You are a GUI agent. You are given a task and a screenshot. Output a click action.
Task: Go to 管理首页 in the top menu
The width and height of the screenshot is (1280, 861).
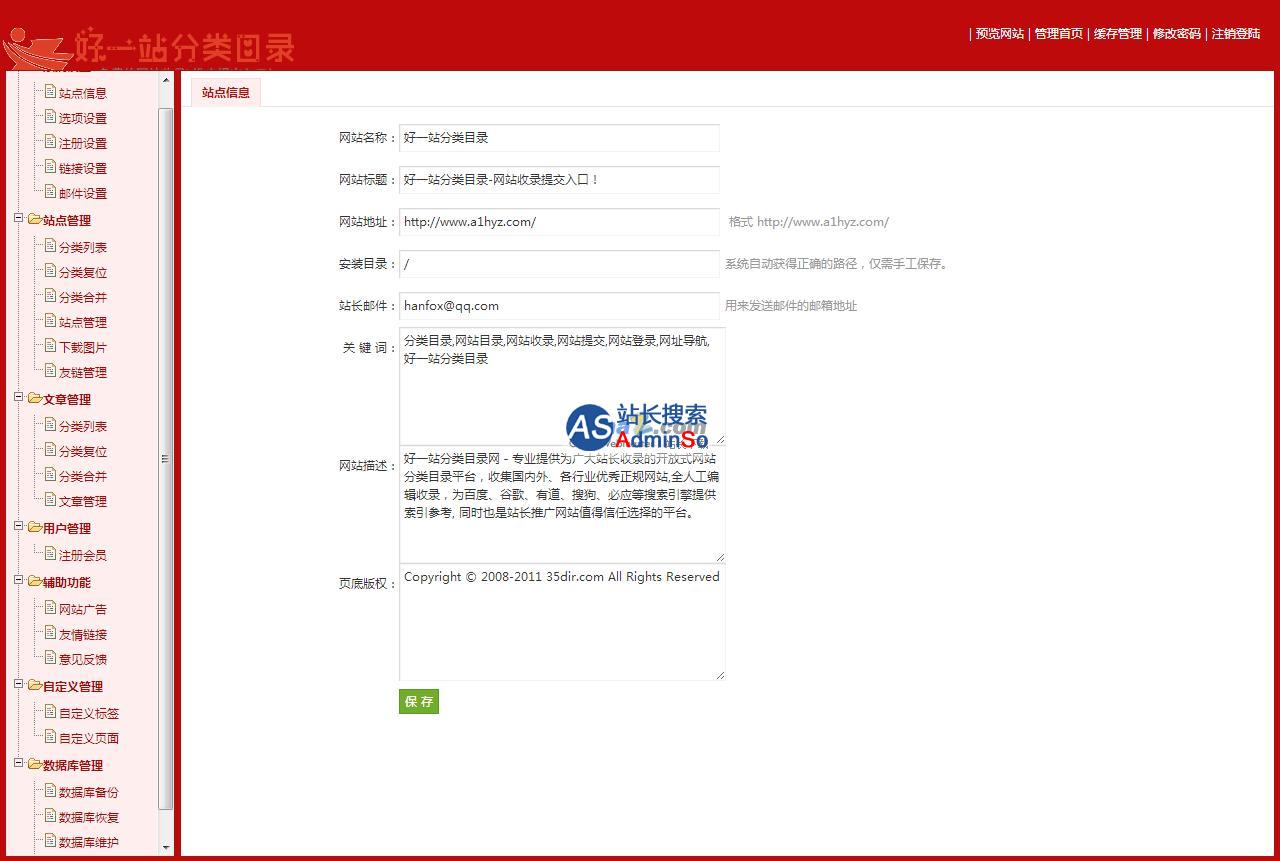pyautogui.click(x=1059, y=33)
